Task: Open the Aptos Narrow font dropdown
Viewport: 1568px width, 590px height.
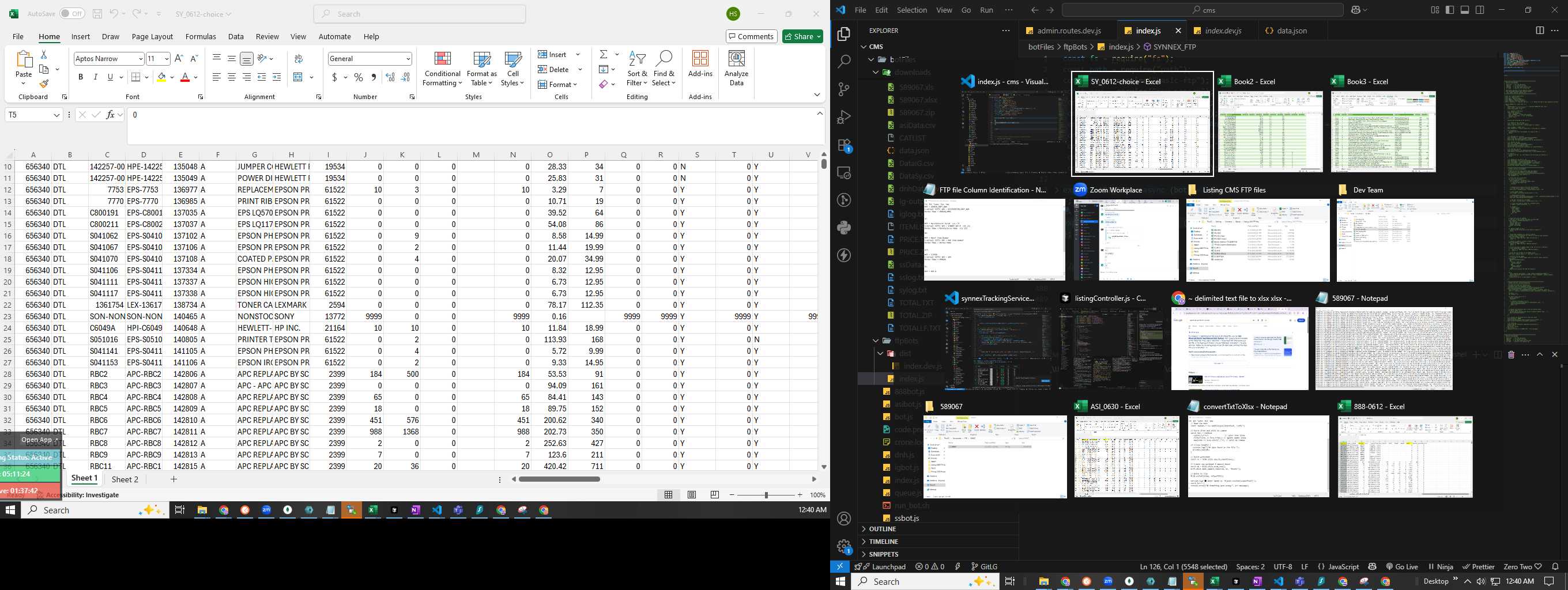Action: point(141,58)
